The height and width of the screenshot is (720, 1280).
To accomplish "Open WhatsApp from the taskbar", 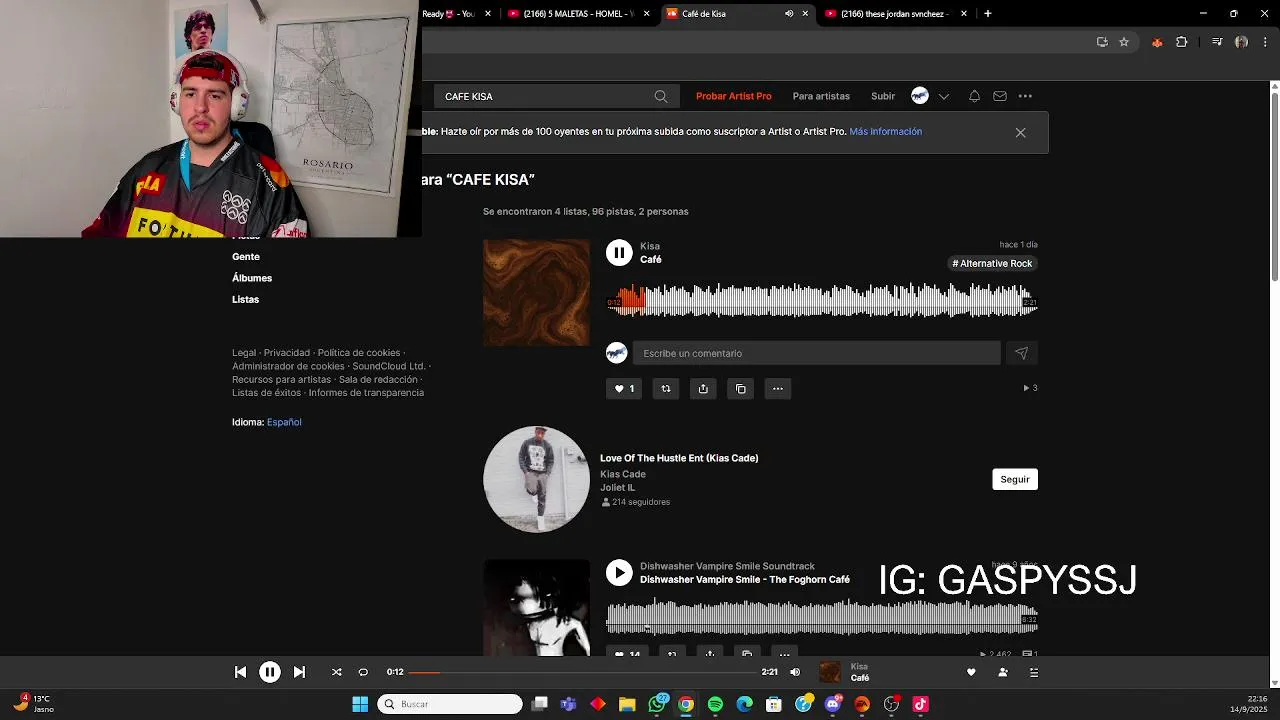I will (x=657, y=704).
